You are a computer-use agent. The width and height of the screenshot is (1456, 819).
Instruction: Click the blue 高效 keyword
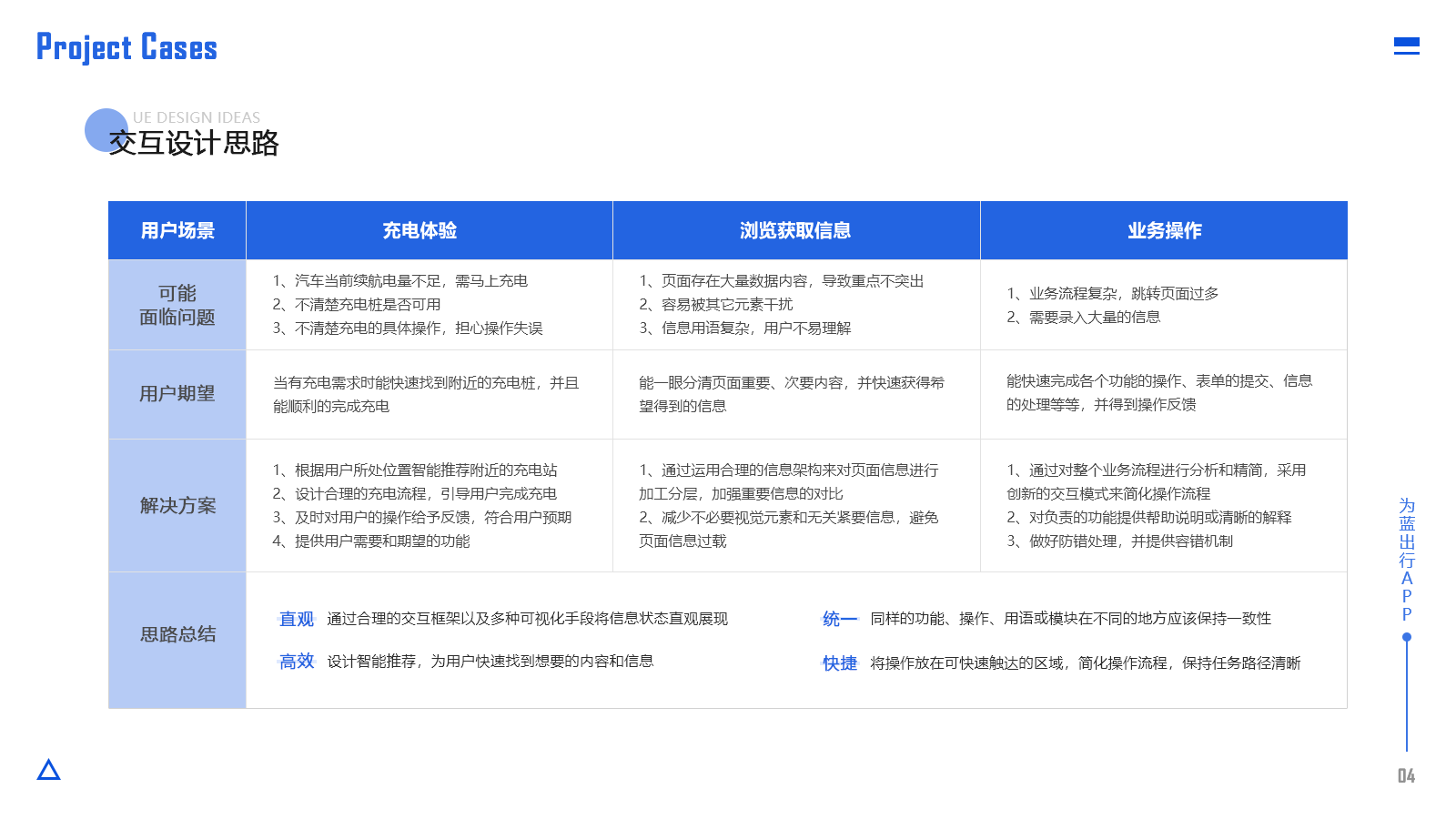[296, 662]
